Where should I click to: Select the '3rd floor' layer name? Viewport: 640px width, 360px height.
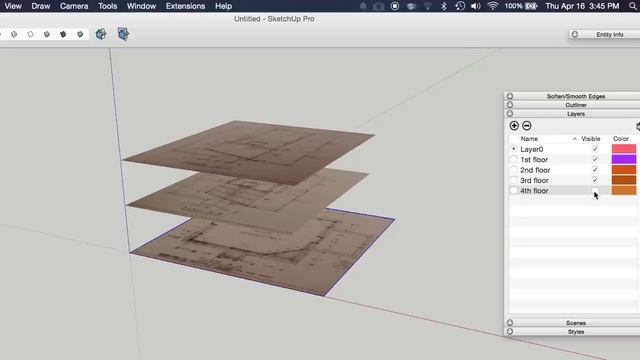pyautogui.click(x=534, y=180)
